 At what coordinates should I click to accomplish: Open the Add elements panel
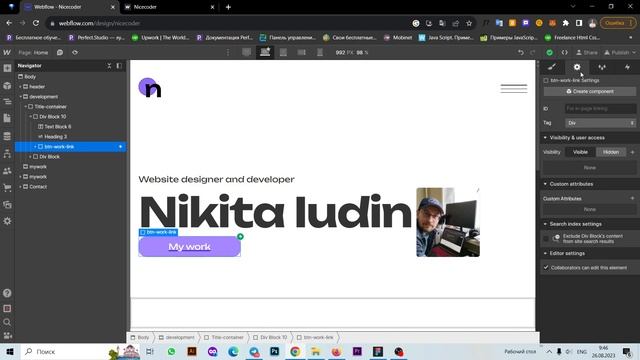point(7,68)
